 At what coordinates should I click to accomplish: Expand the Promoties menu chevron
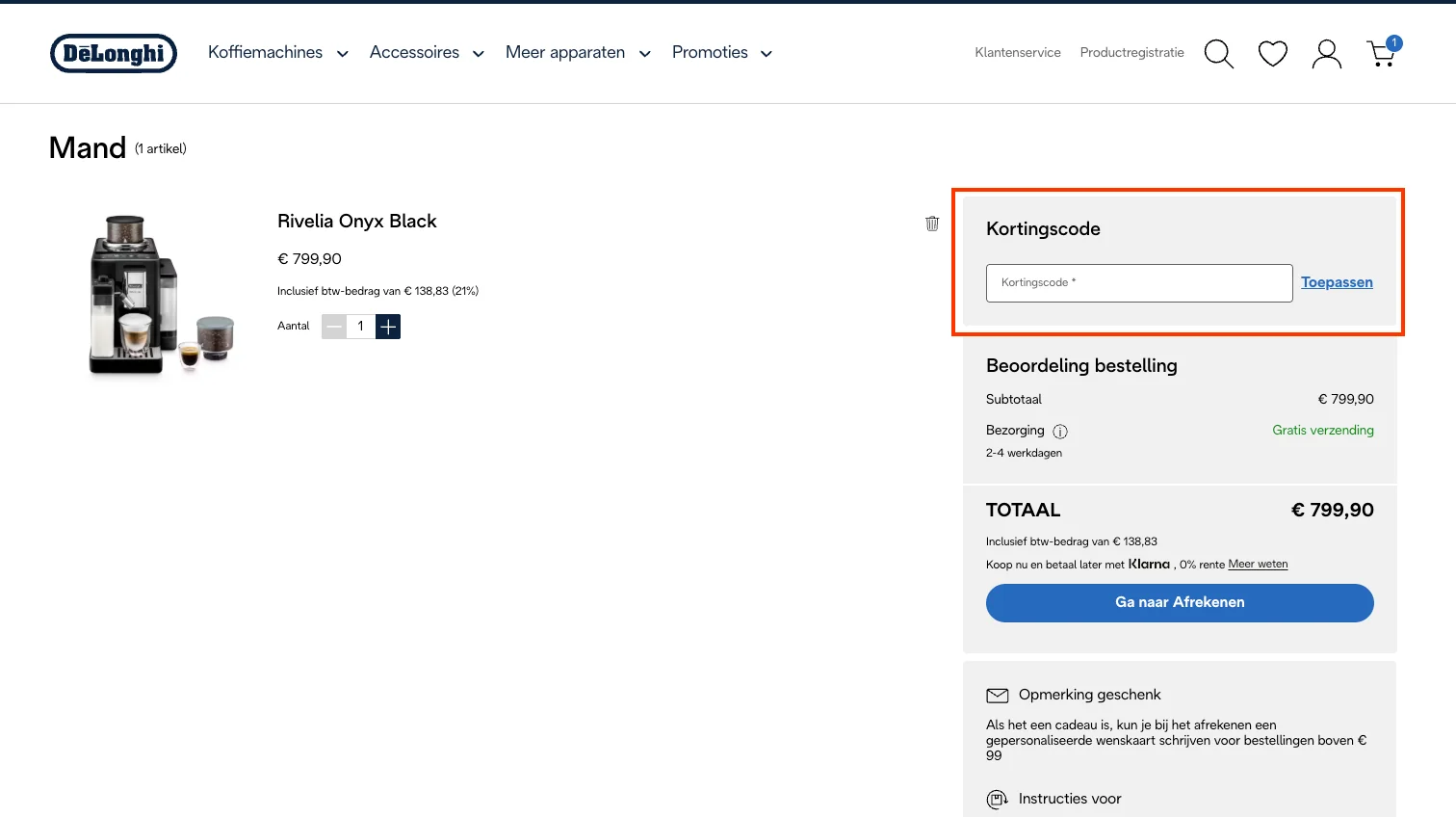click(x=767, y=54)
